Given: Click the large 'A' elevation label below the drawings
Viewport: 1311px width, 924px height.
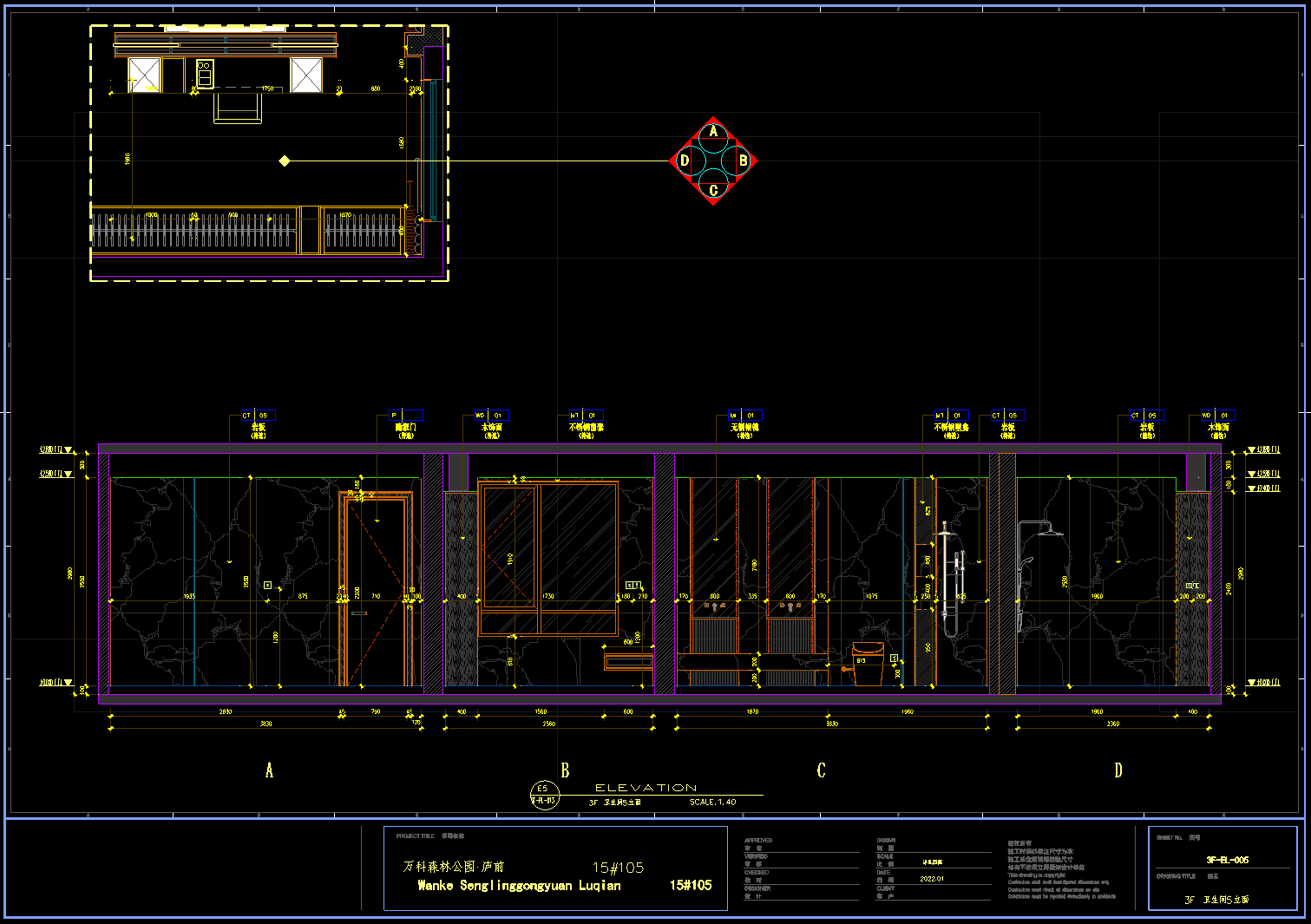Looking at the screenshot, I should pos(269,770).
